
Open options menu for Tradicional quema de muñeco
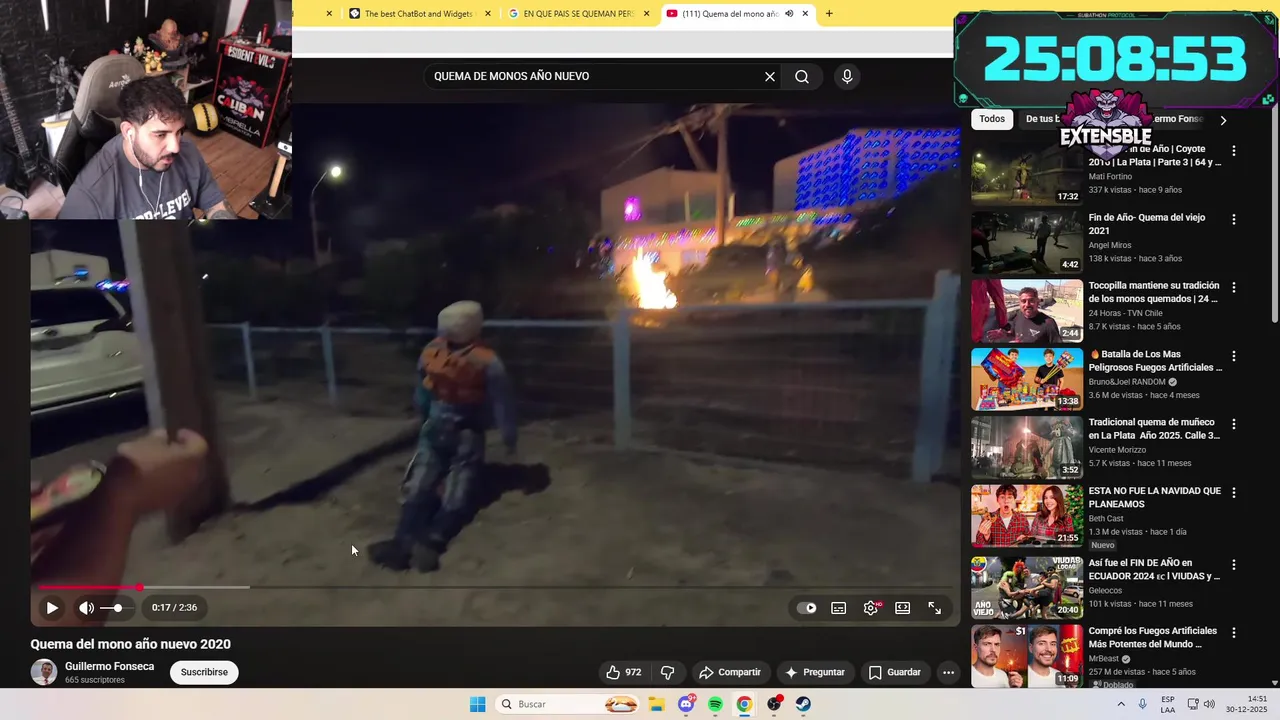pyautogui.click(x=1234, y=424)
